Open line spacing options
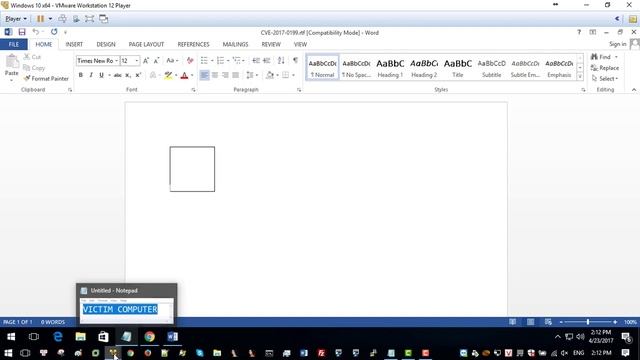 coord(251,75)
